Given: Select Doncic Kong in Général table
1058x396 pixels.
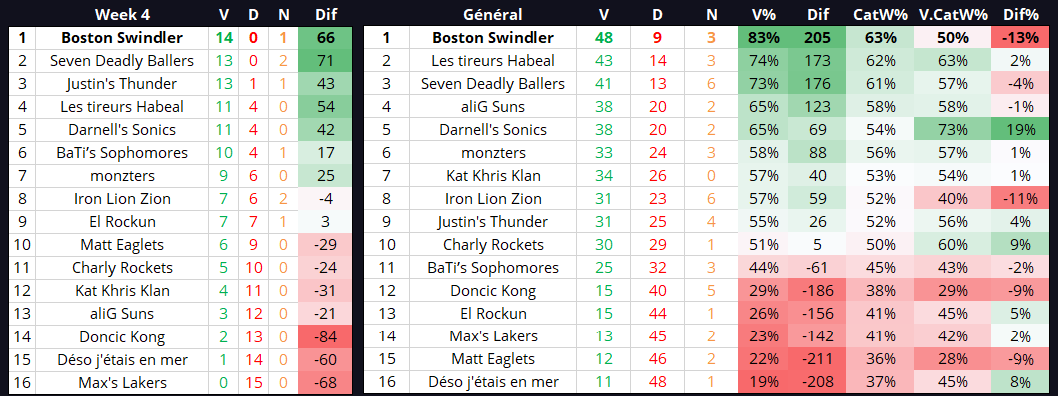Looking at the screenshot, I should [x=493, y=291].
